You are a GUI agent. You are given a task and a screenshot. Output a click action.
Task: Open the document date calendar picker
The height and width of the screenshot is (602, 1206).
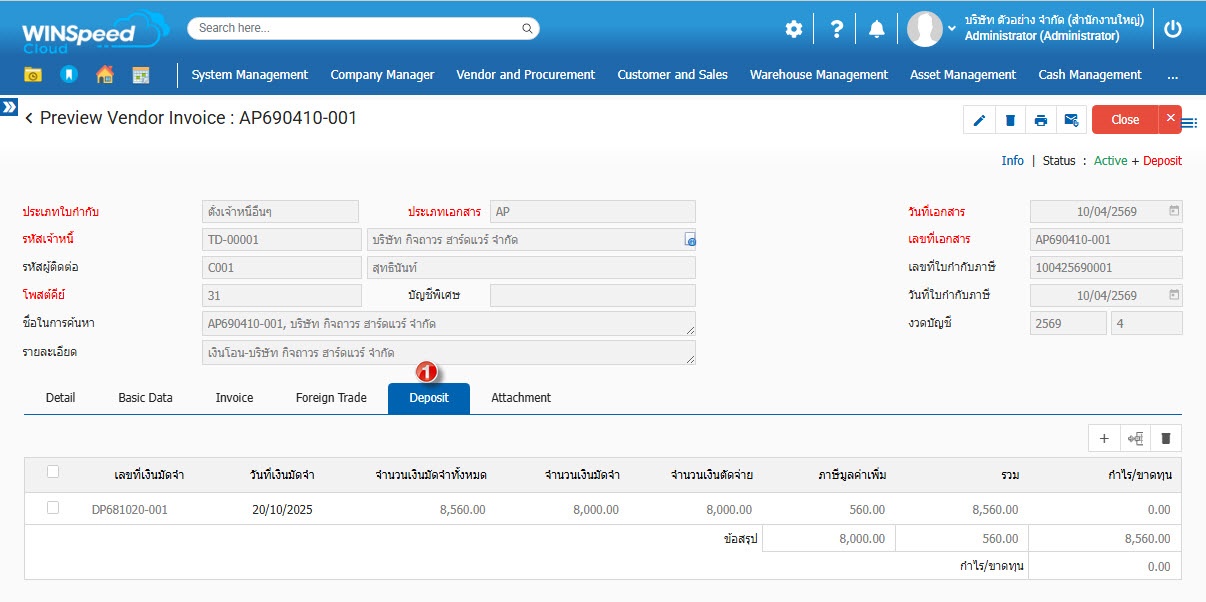point(1174,211)
